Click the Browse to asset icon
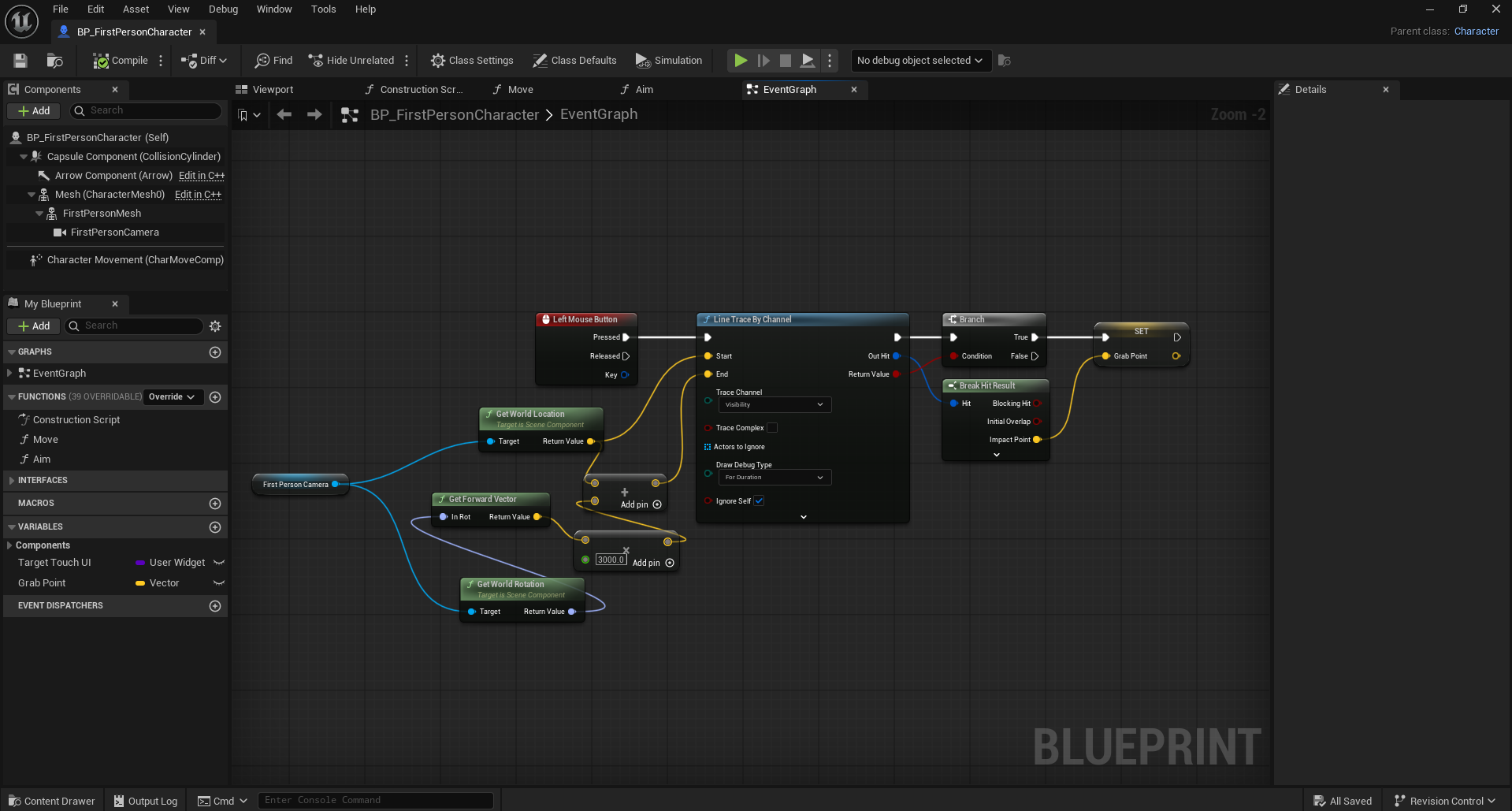The height and width of the screenshot is (811, 1512). [x=54, y=61]
